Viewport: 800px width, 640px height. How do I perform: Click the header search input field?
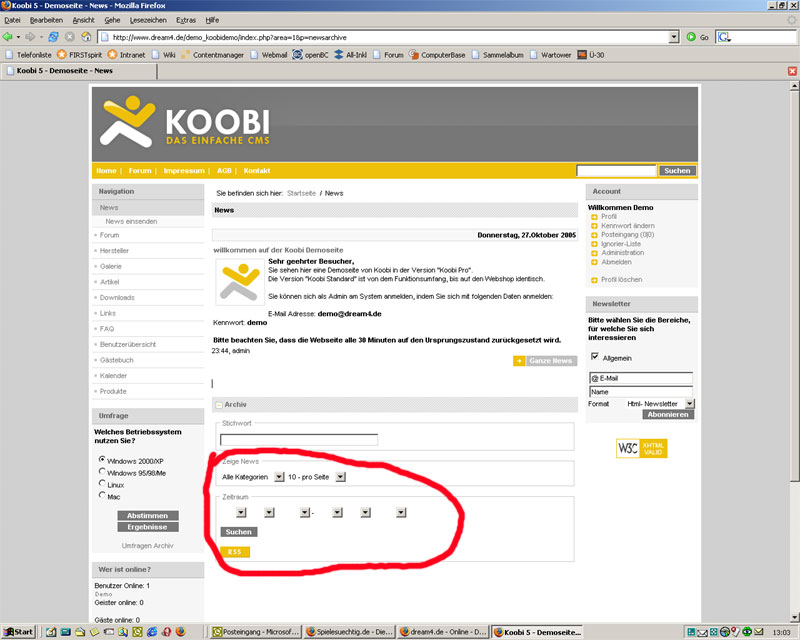click(616, 170)
